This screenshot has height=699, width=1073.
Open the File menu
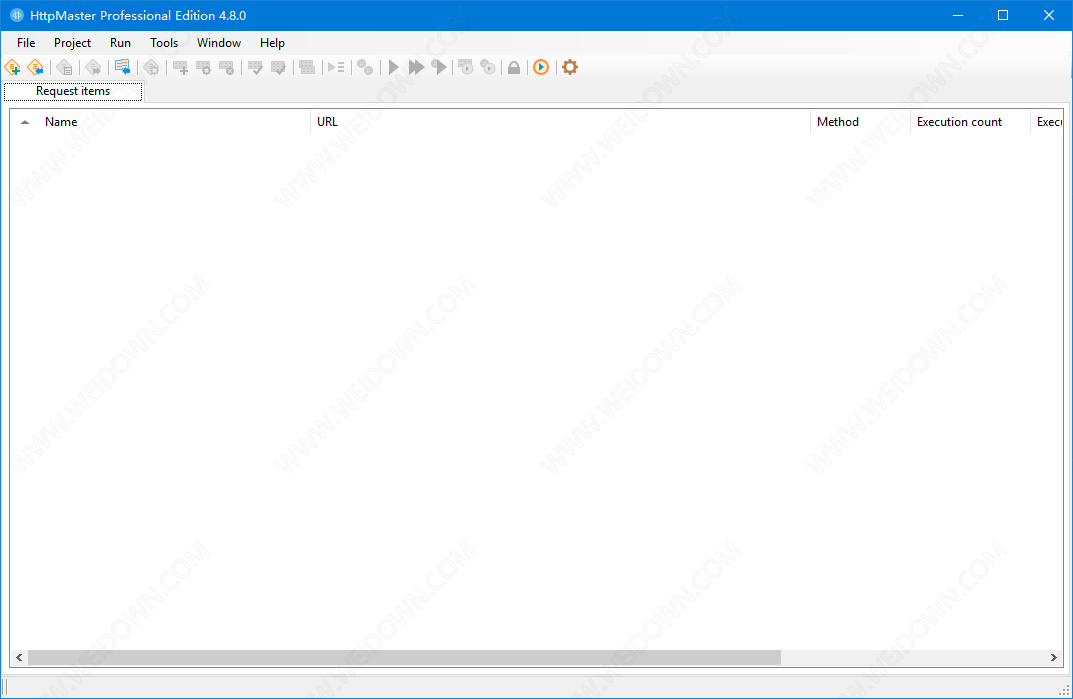26,42
